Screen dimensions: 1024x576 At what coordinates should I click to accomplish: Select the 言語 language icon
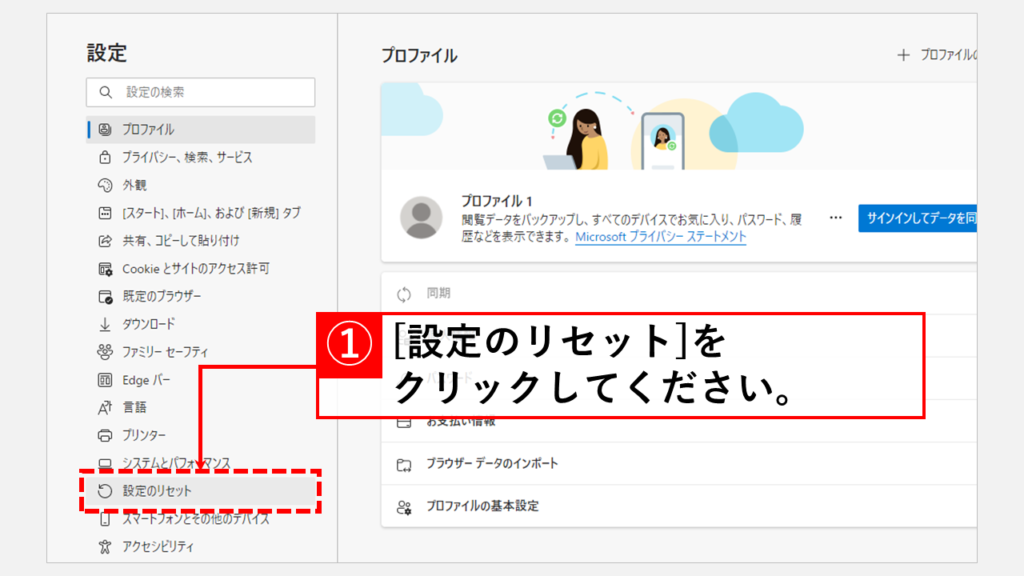click(104, 407)
